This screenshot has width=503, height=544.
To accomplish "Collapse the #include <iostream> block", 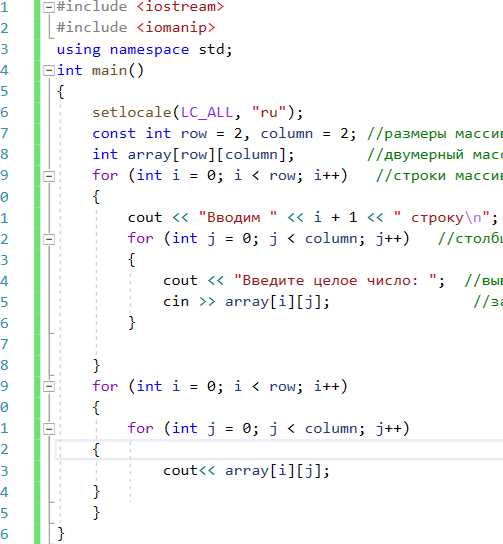I will [x=49, y=7].
